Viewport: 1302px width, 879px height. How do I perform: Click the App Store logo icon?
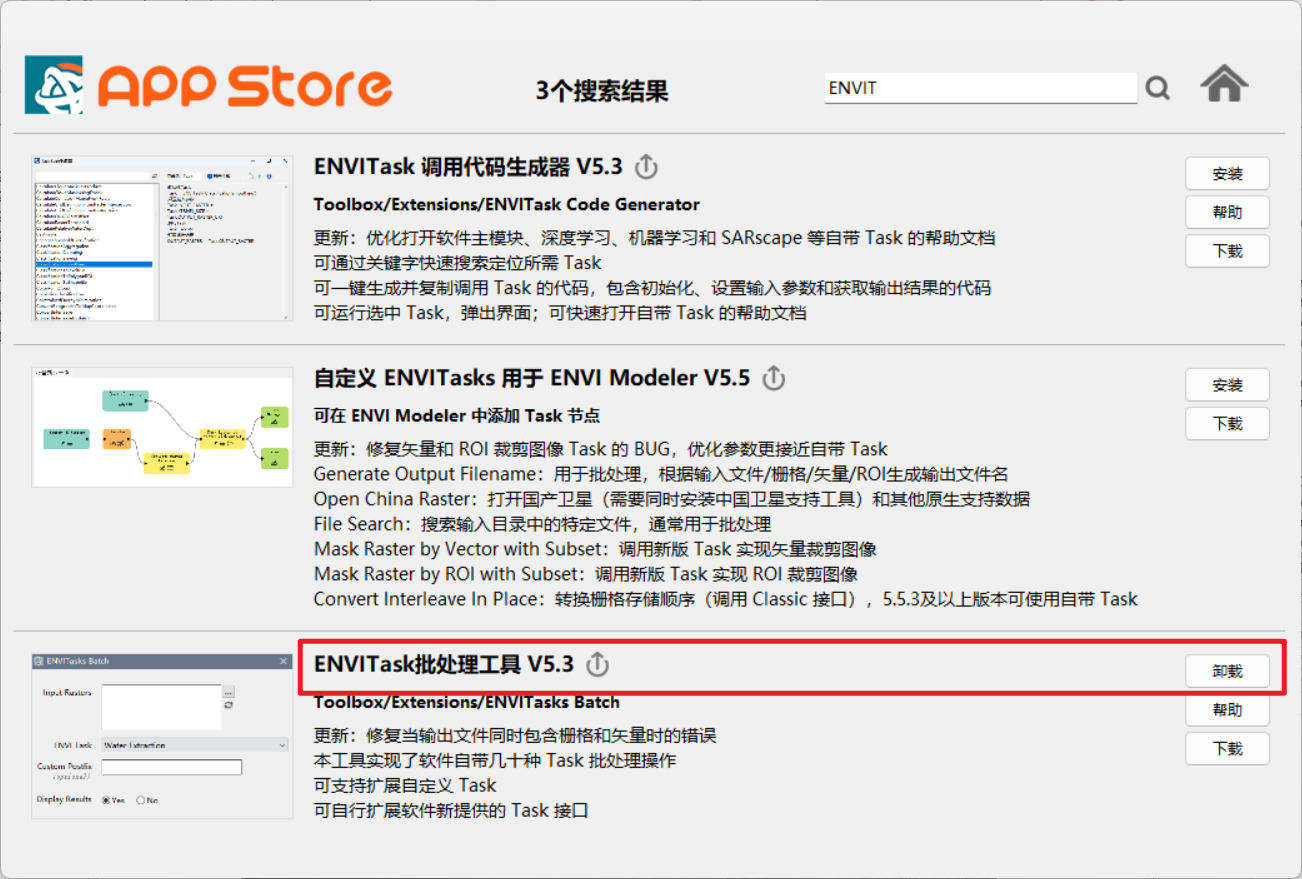[x=54, y=85]
